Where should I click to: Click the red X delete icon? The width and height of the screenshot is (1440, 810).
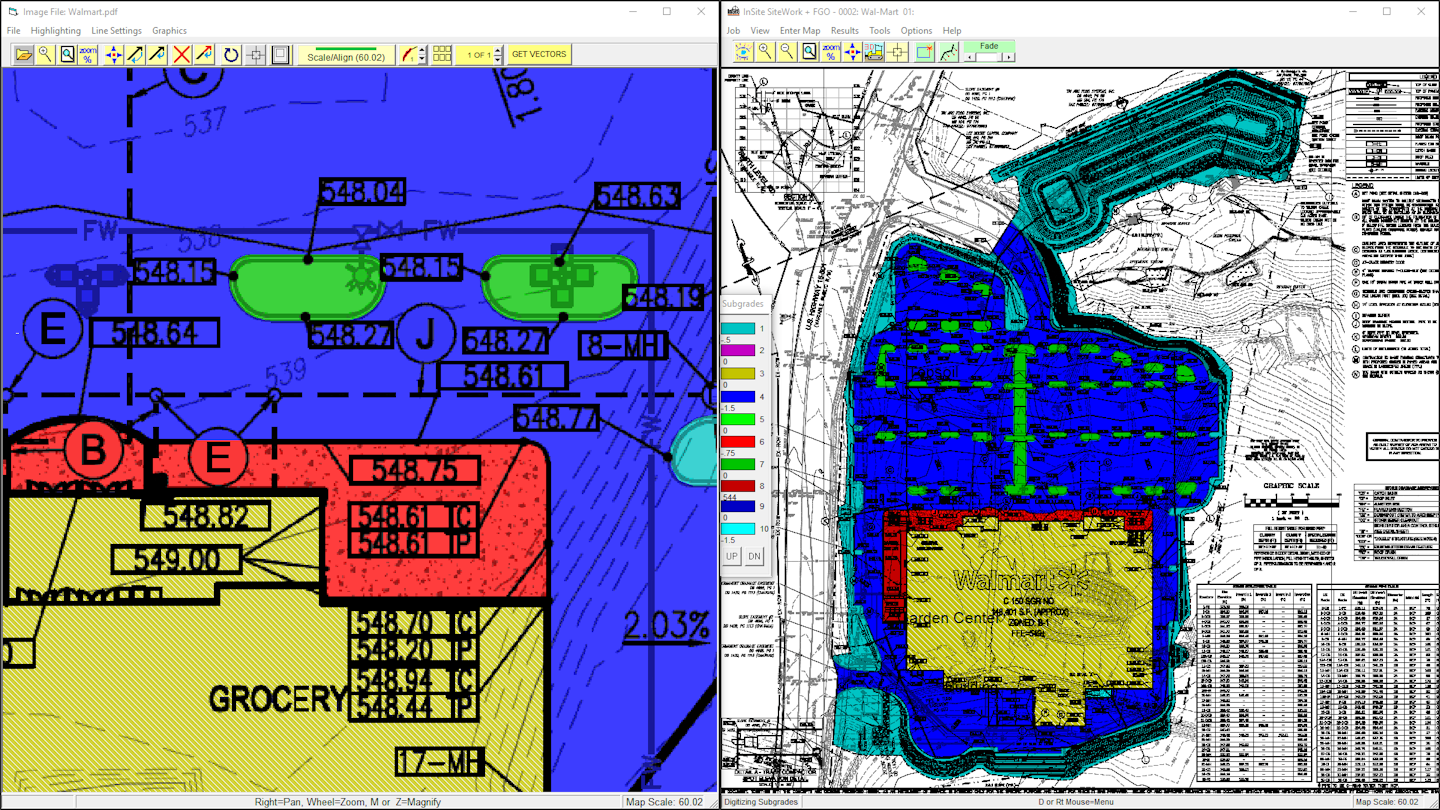pos(181,55)
